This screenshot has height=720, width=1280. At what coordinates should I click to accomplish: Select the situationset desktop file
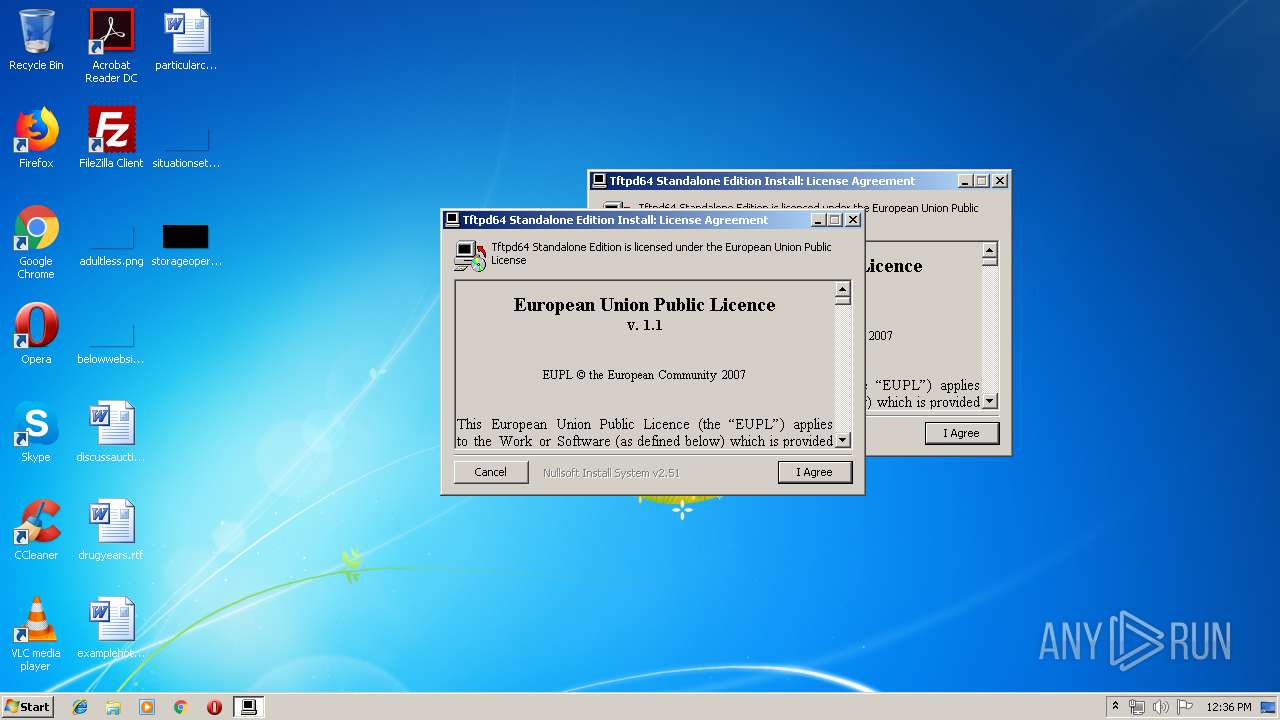pyautogui.click(x=186, y=148)
